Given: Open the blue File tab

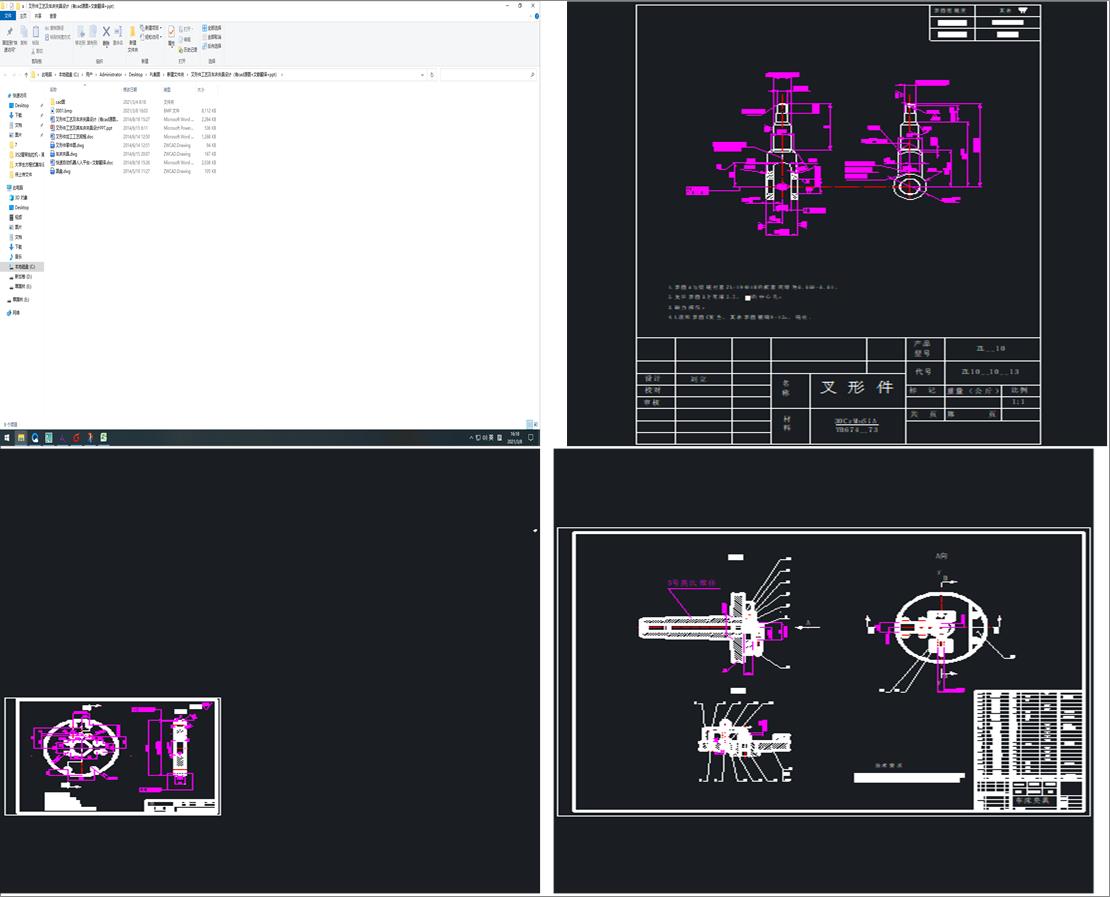Looking at the screenshot, I should [x=8, y=16].
